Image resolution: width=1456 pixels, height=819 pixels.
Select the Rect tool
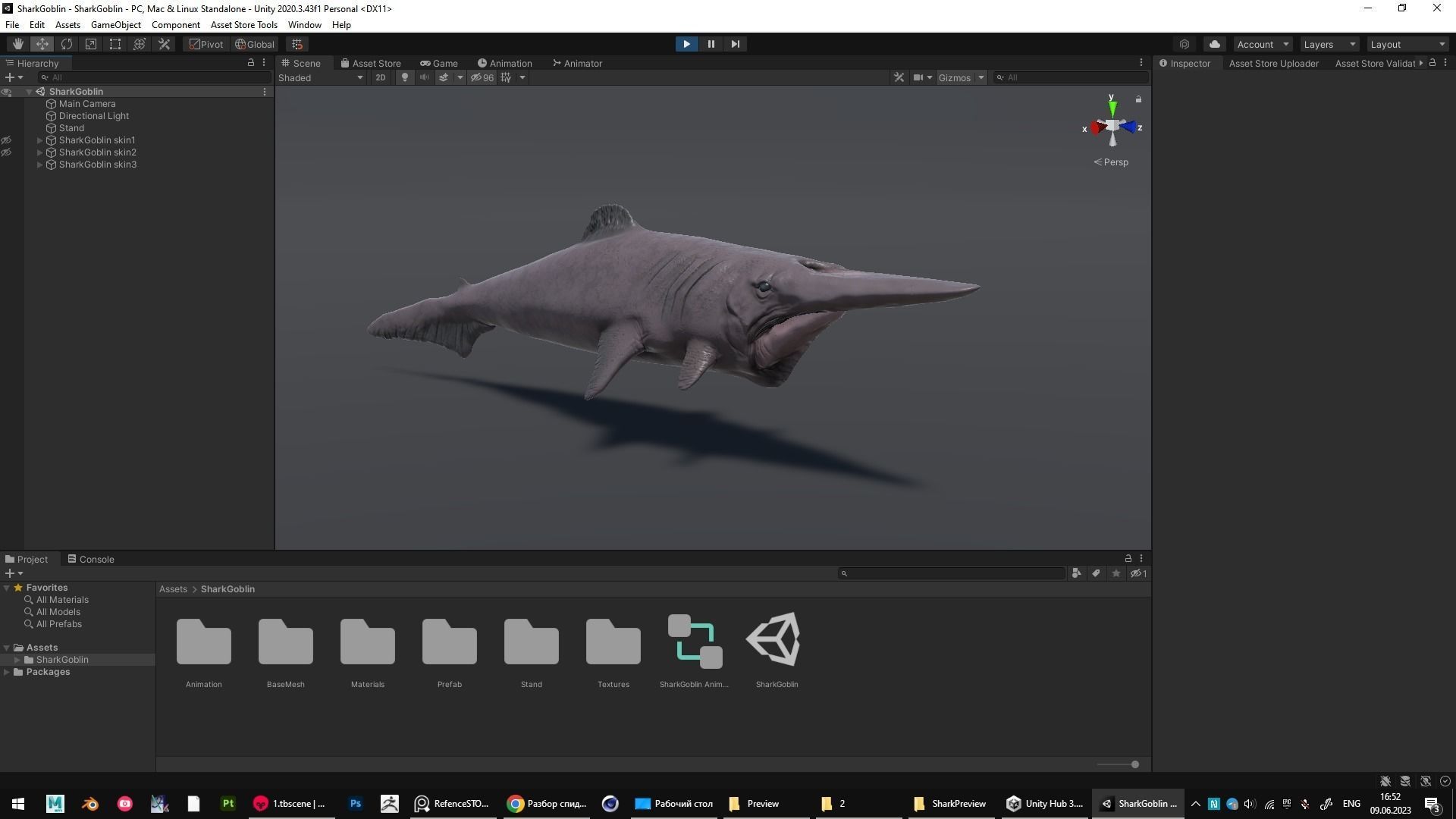pyautogui.click(x=115, y=44)
